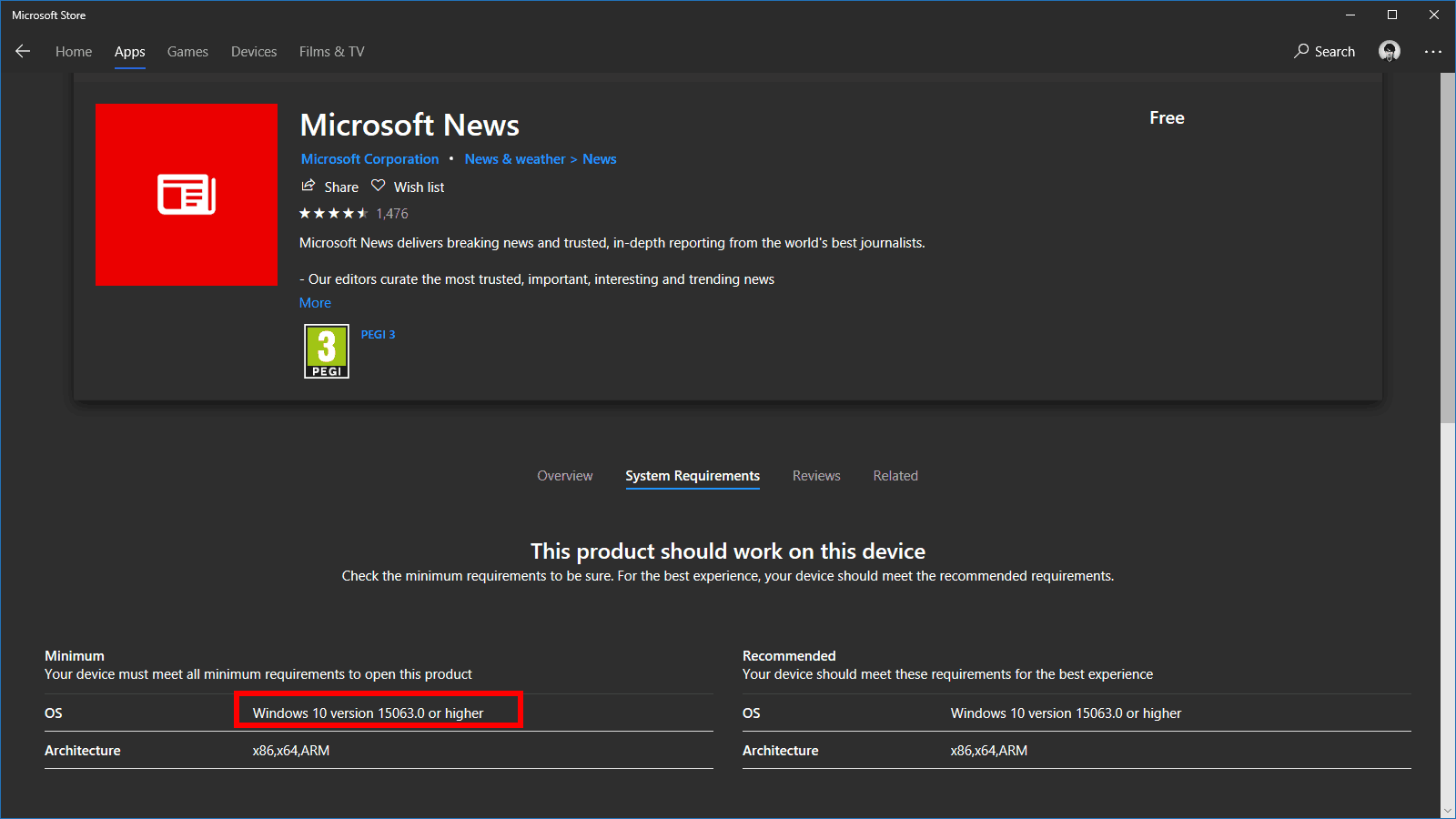This screenshot has height=819, width=1456.
Task: Open the Apps tab
Action: coord(130,52)
